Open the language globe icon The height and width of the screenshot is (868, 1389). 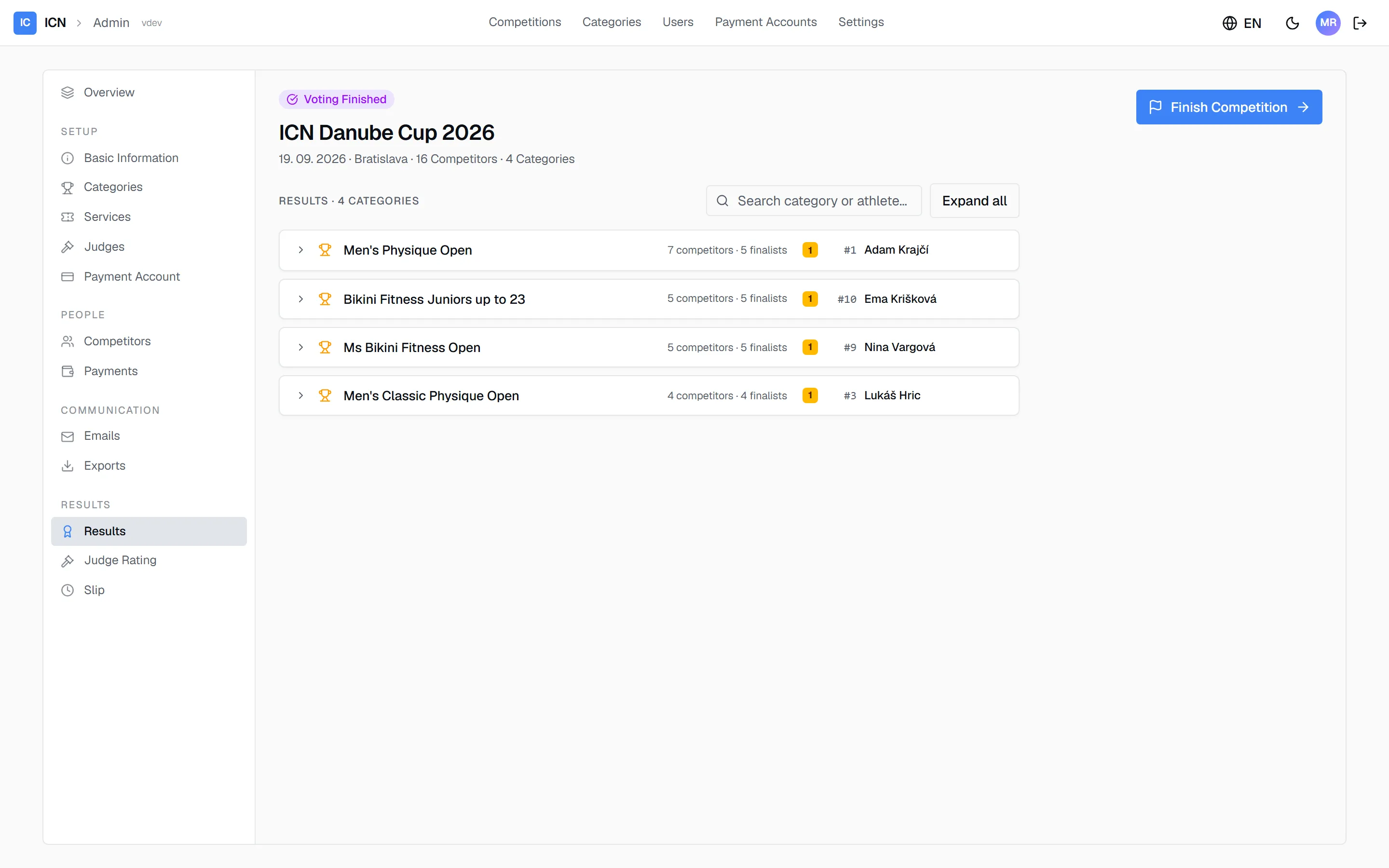[x=1229, y=23]
